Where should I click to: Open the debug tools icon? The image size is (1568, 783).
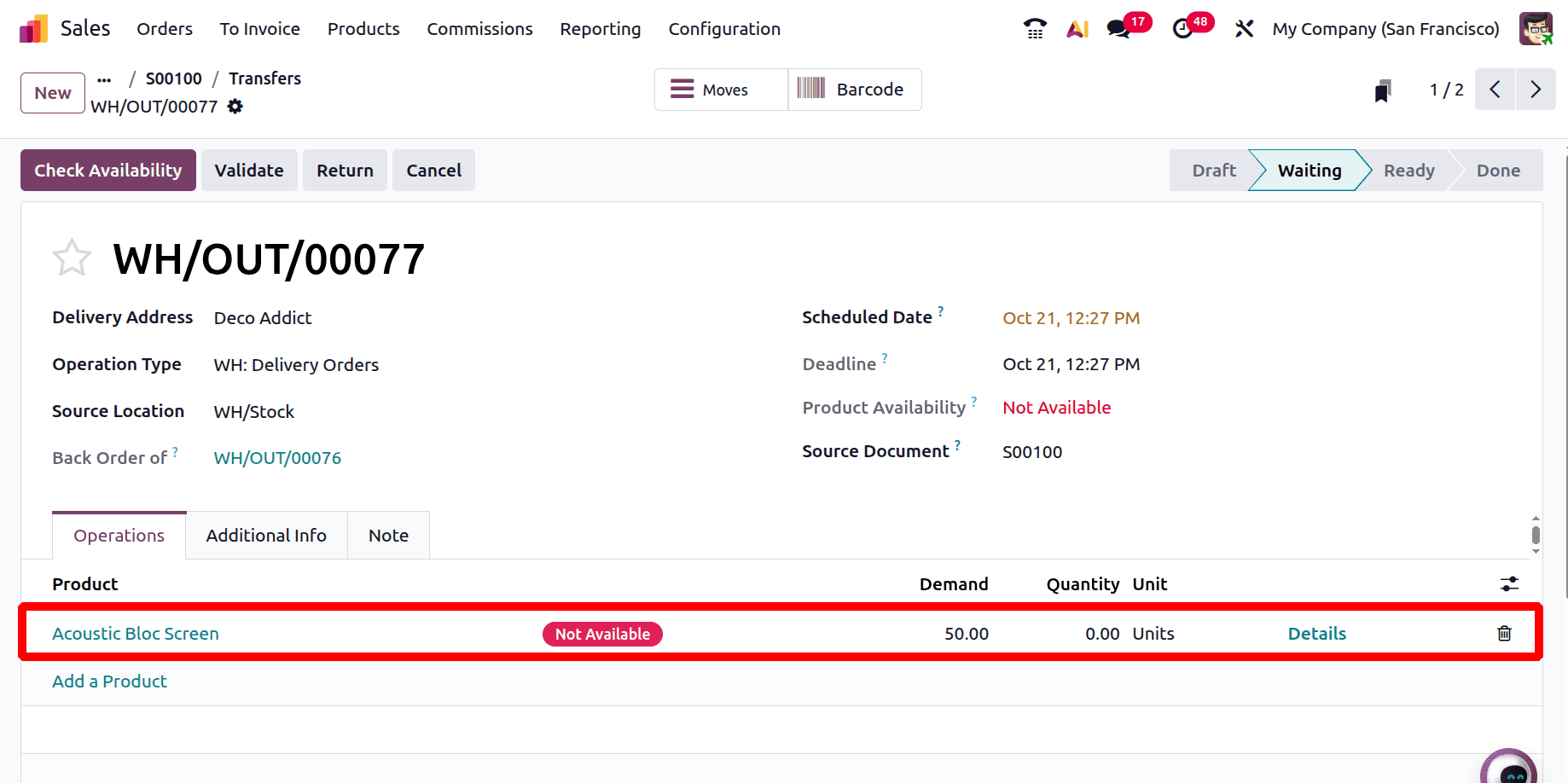coord(1244,29)
